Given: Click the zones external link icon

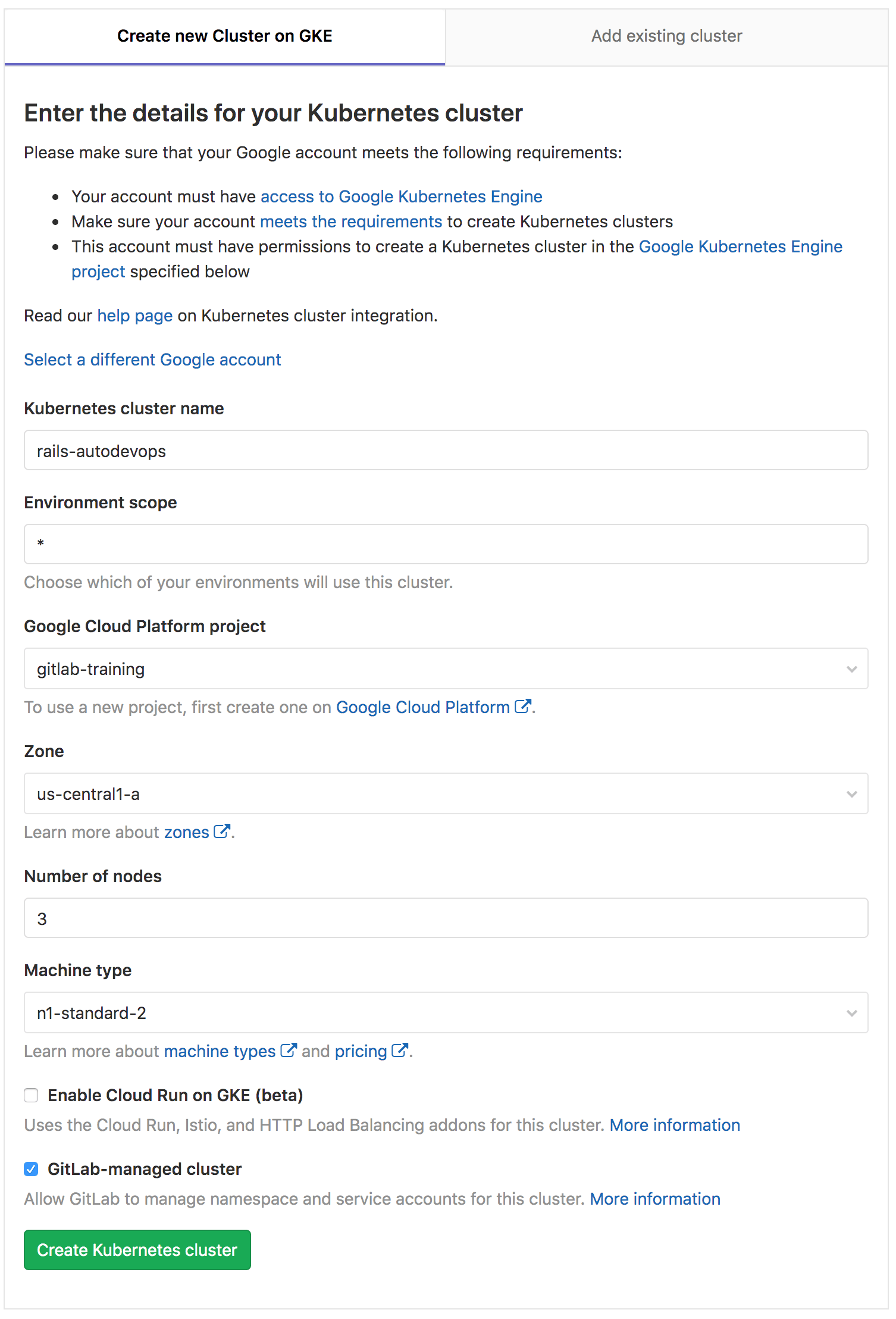Looking at the screenshot, I should pyautogui.click(x=221, y=831).
